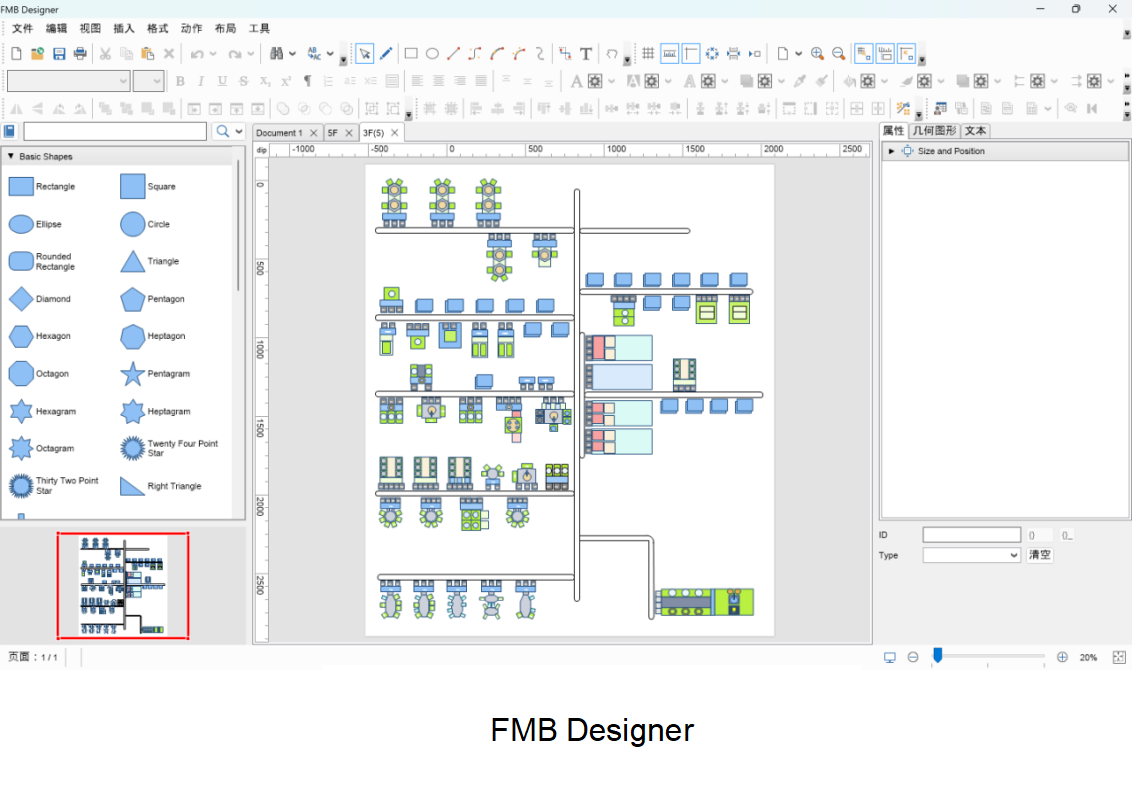The height and width of the screenshot is (785, 1132).
Task: Toggle the first highlighted panel view icon
Action: click(863, 53)
